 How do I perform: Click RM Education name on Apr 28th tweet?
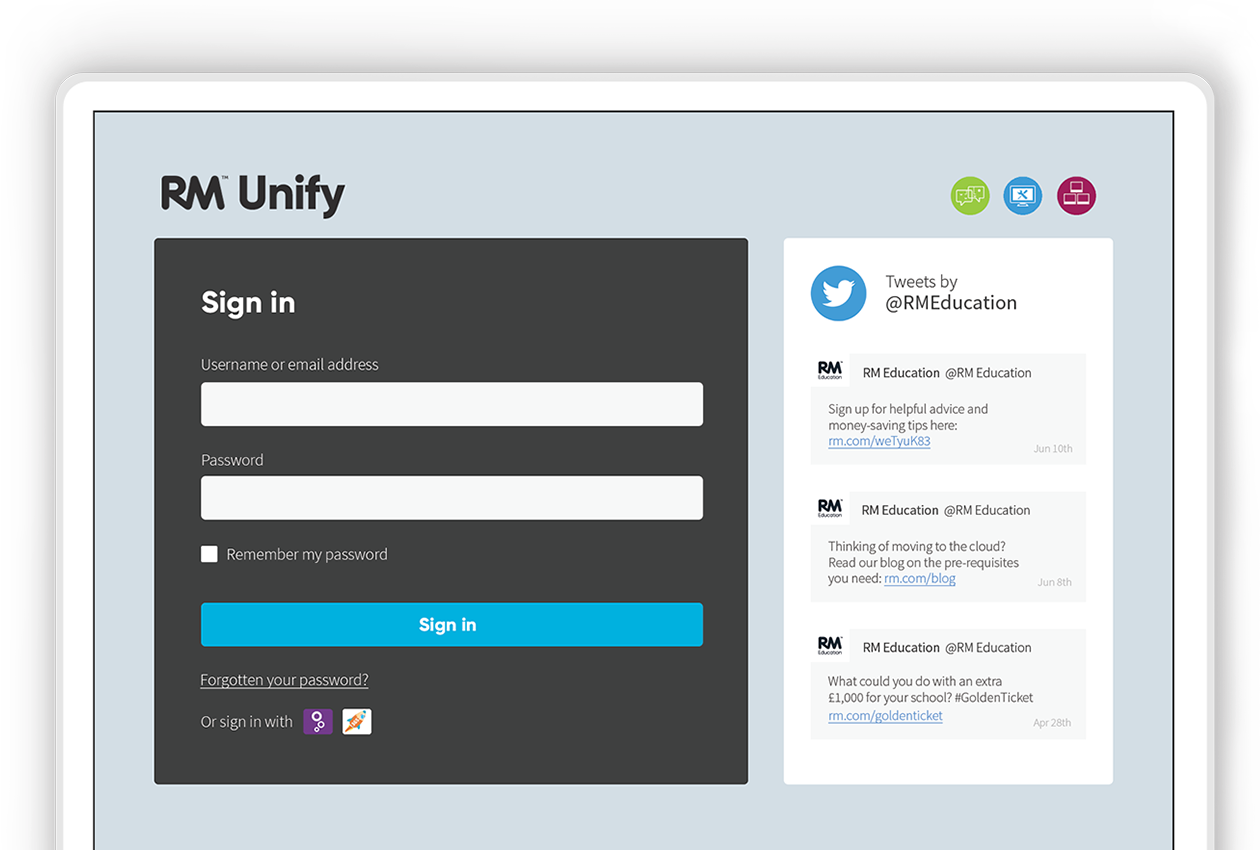point(901,647)
